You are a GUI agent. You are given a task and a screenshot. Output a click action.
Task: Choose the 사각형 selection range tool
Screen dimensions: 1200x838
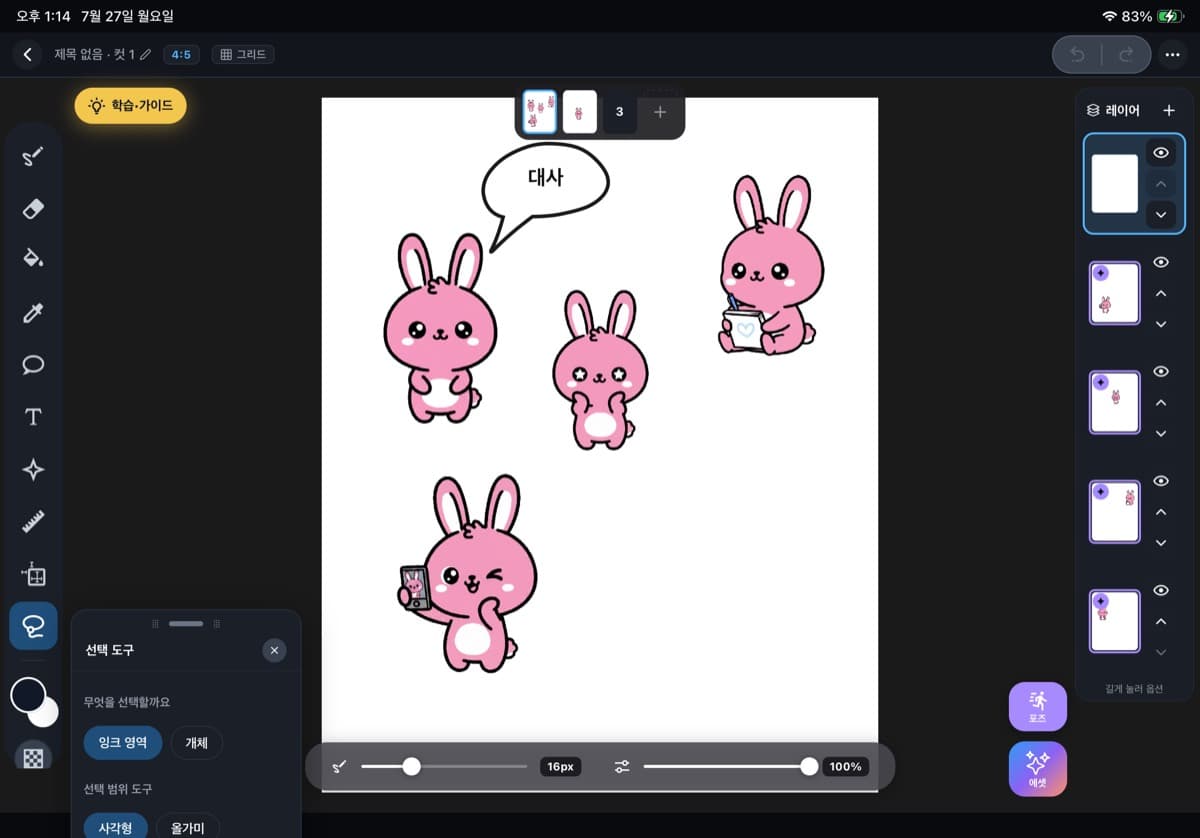(115, 828)
